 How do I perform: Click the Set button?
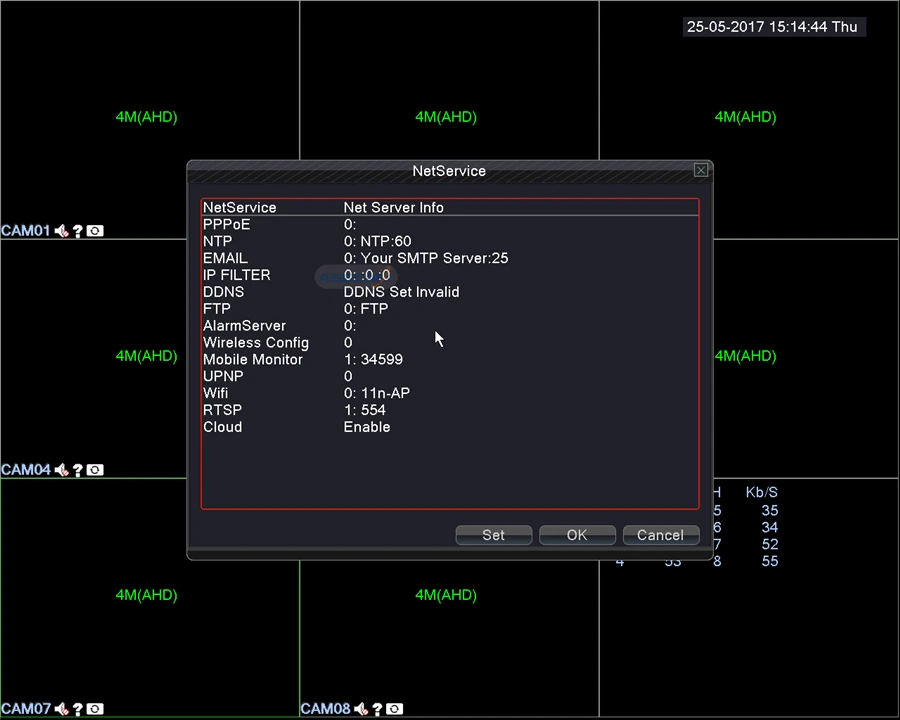494,535
